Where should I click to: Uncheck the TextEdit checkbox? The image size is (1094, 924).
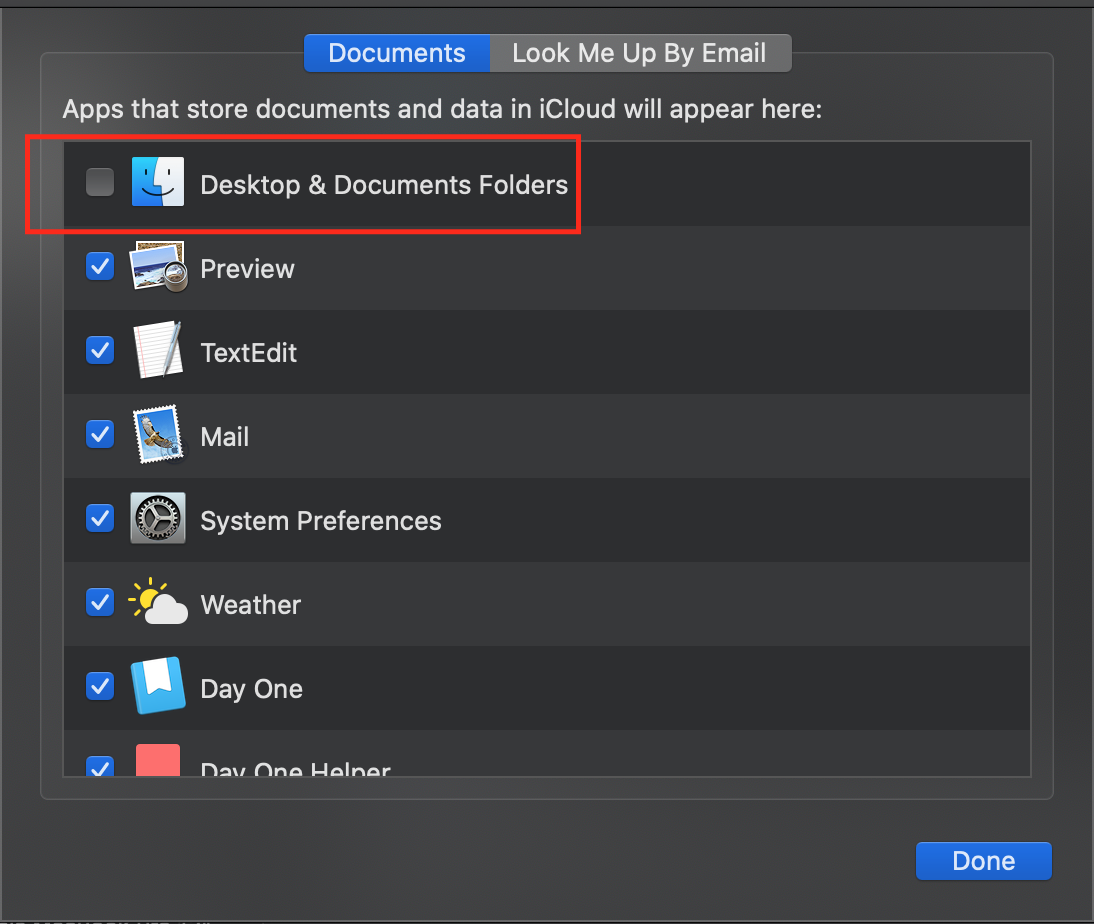click(100, 350)
